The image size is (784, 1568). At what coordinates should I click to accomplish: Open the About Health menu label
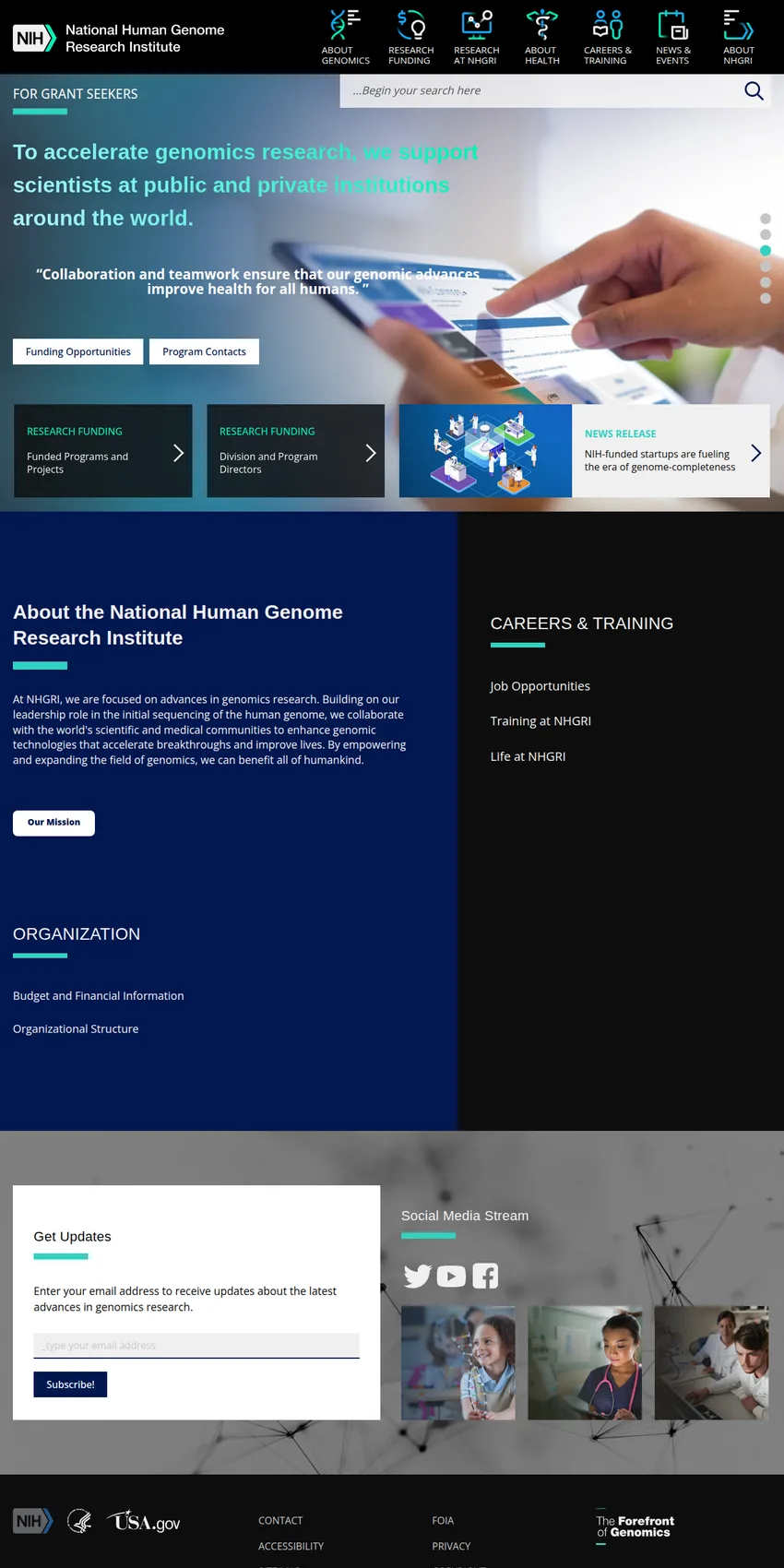tap(542, 55)
